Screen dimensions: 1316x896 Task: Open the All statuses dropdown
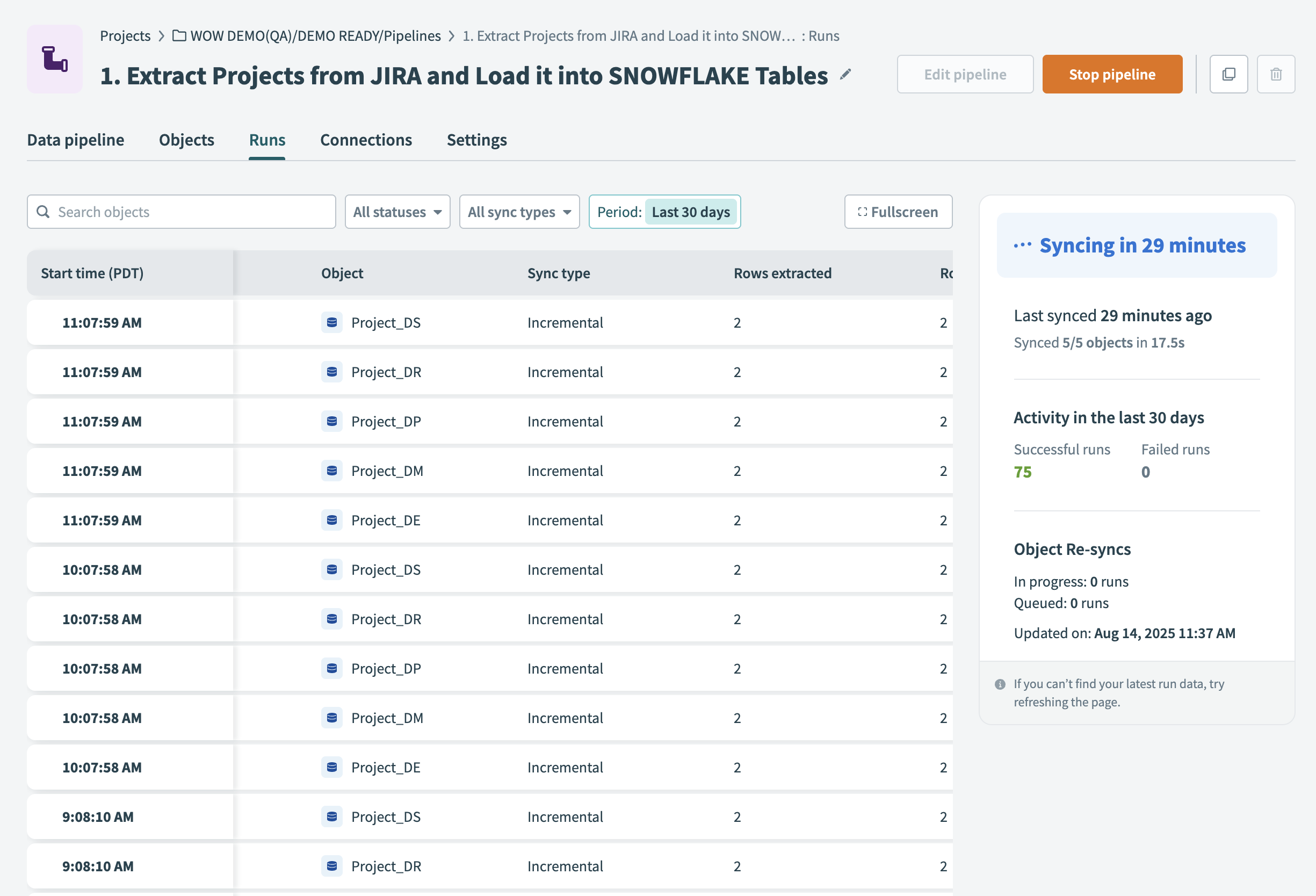pos(397,211)
